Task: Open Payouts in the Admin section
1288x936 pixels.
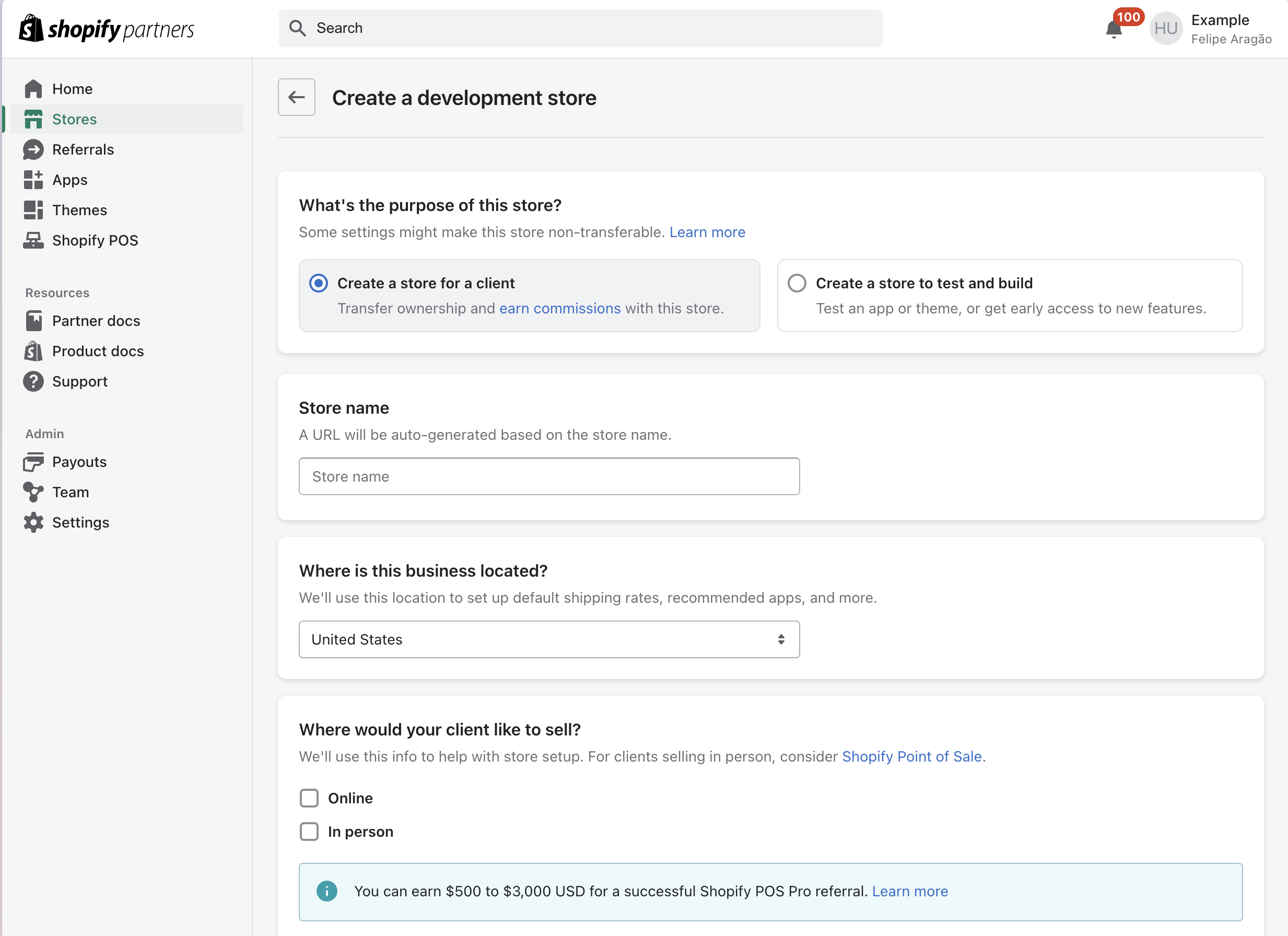Action: click(x=126, y=462)
